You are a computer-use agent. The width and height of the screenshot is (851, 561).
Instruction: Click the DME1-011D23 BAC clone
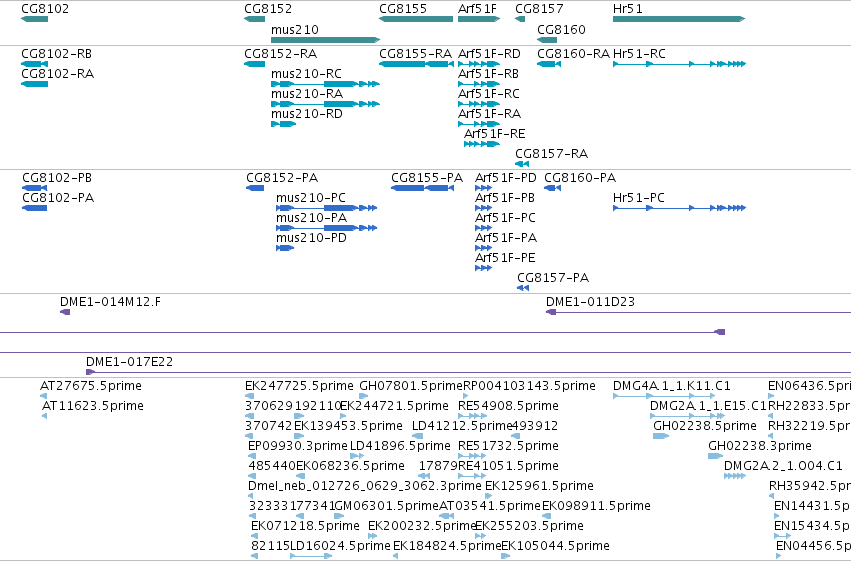tap(698, 313)
